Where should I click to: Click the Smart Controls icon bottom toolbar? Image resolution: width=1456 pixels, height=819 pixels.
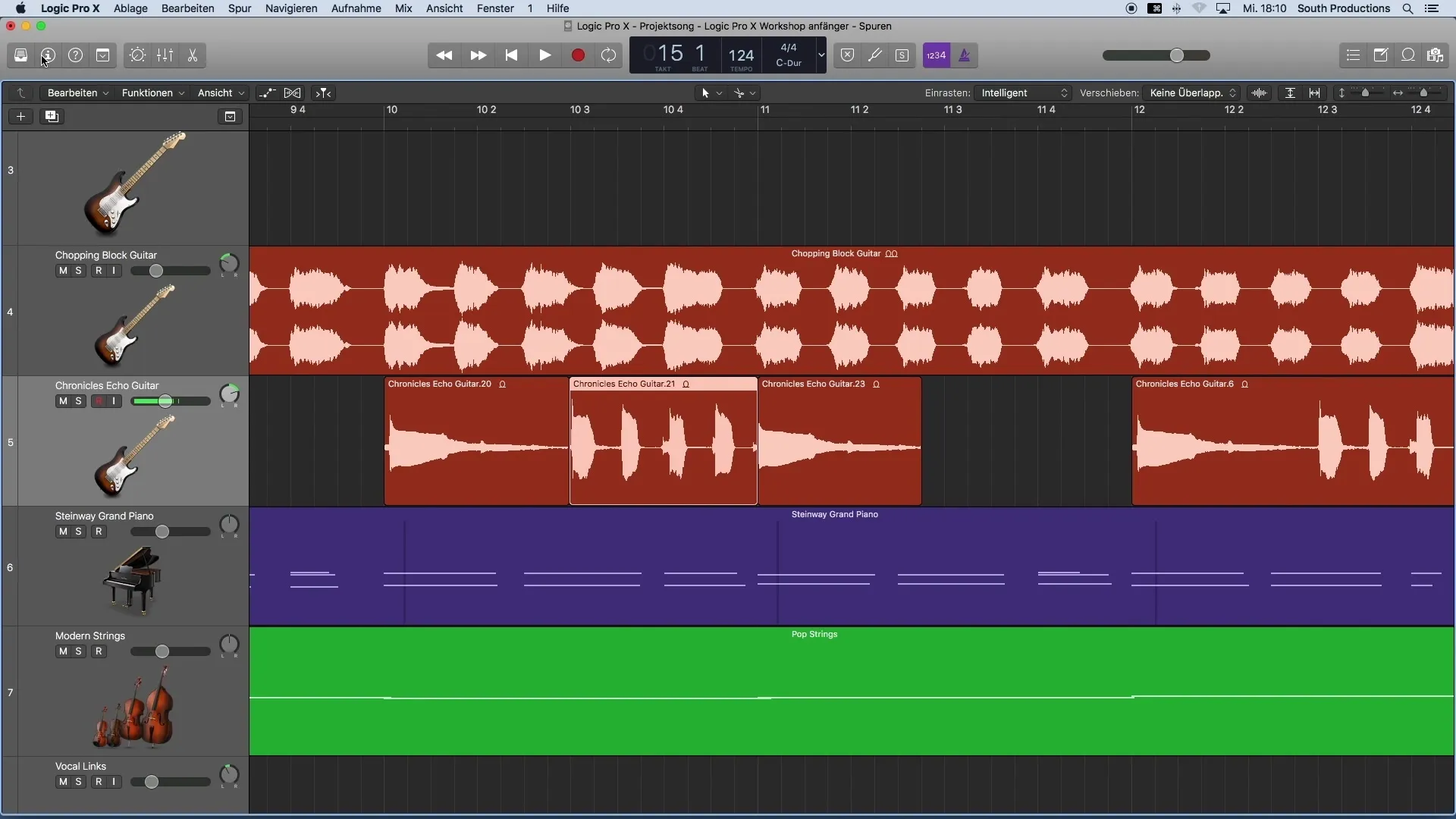[x=137, y=55]
